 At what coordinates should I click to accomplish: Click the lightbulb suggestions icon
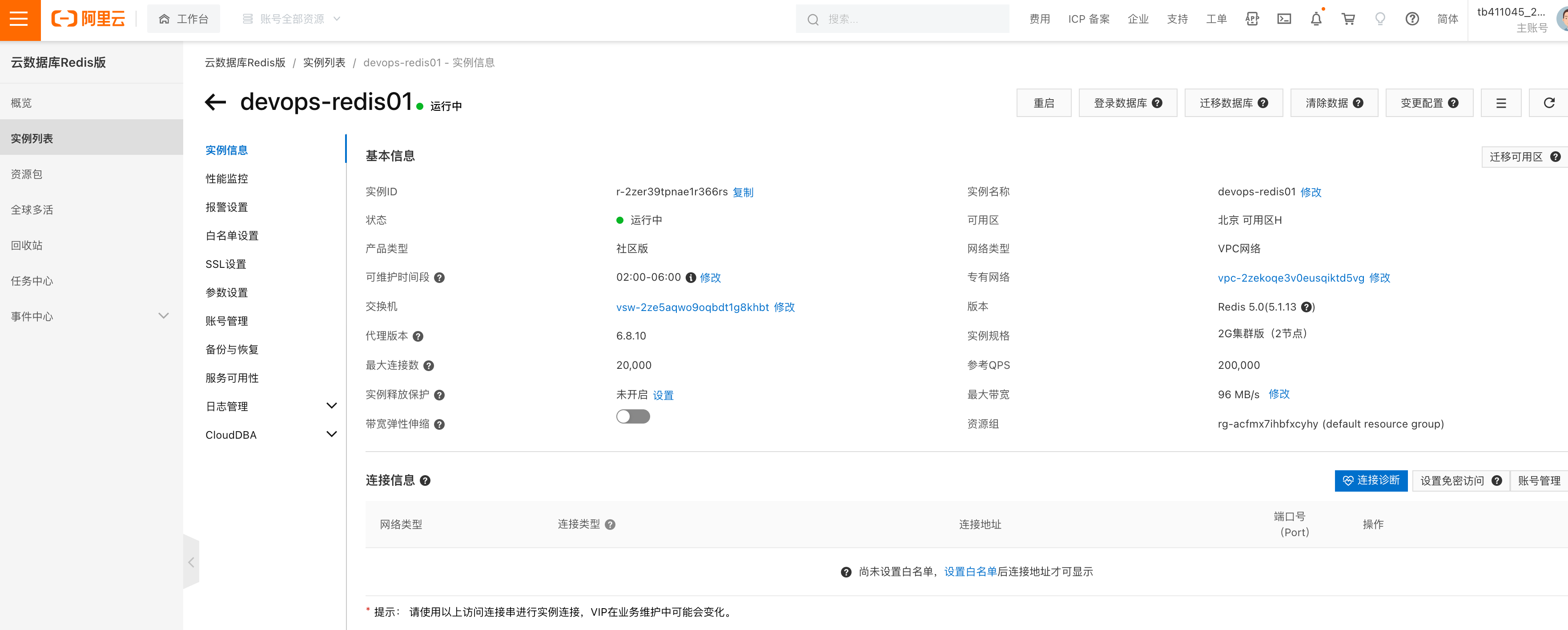1380,20
